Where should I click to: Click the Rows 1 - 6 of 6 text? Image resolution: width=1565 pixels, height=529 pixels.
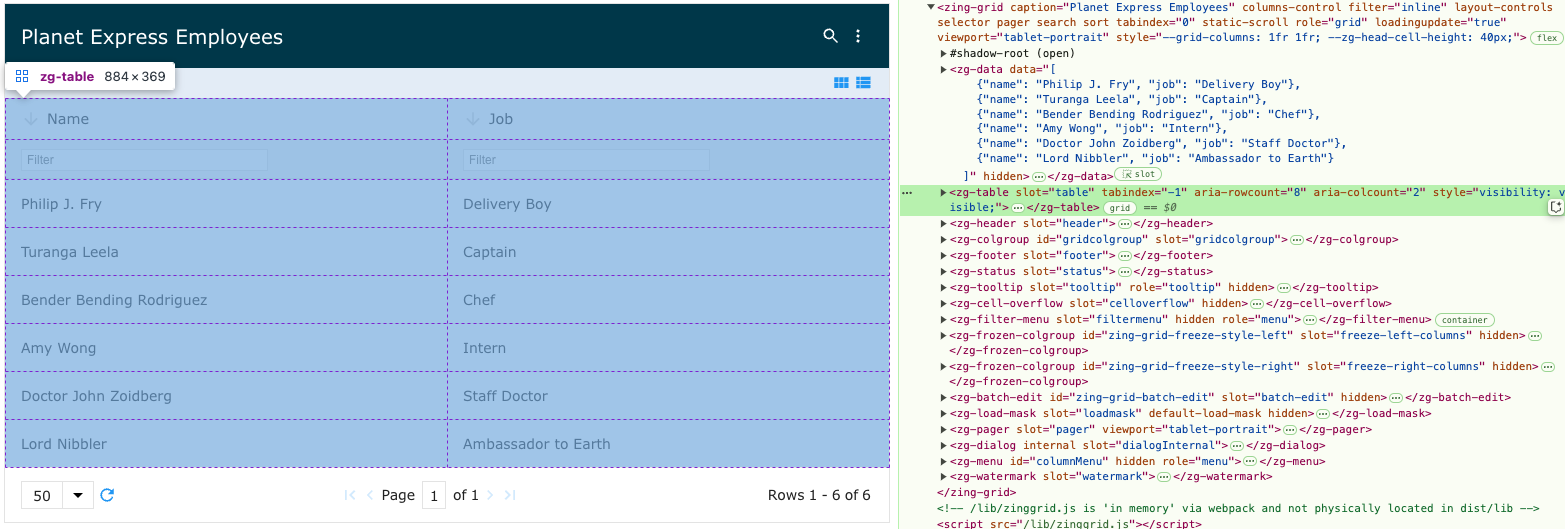(x=819, y=495)
